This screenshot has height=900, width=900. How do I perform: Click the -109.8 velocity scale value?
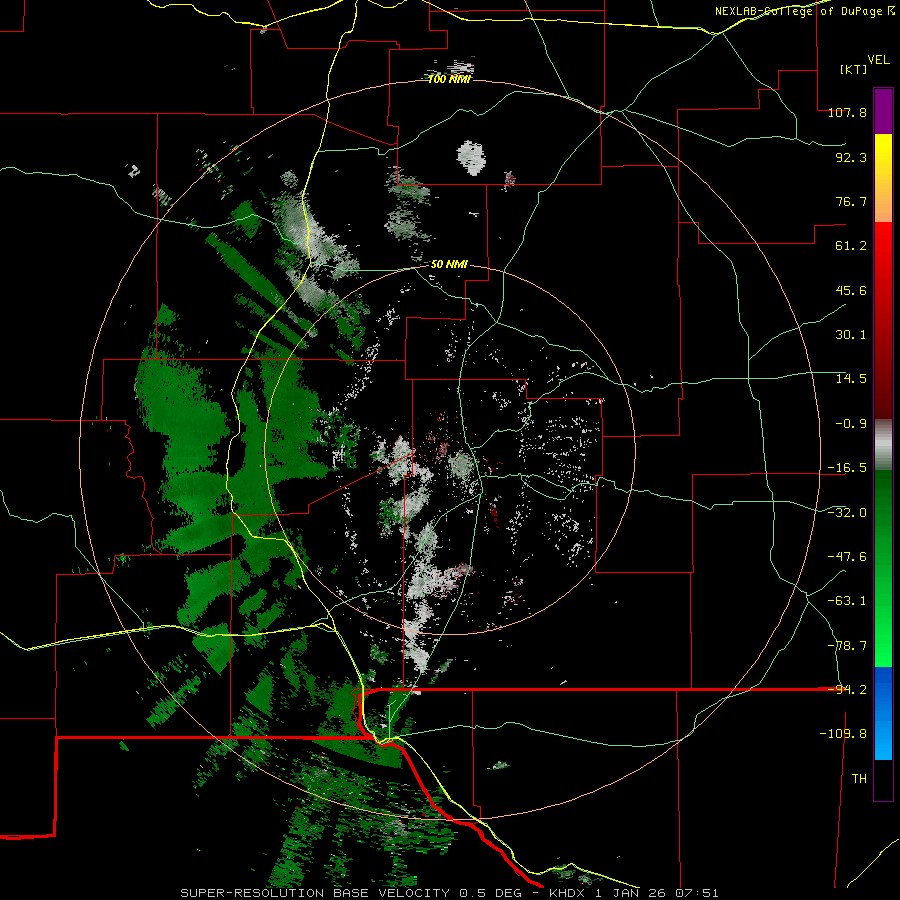(x=843, y=734)
